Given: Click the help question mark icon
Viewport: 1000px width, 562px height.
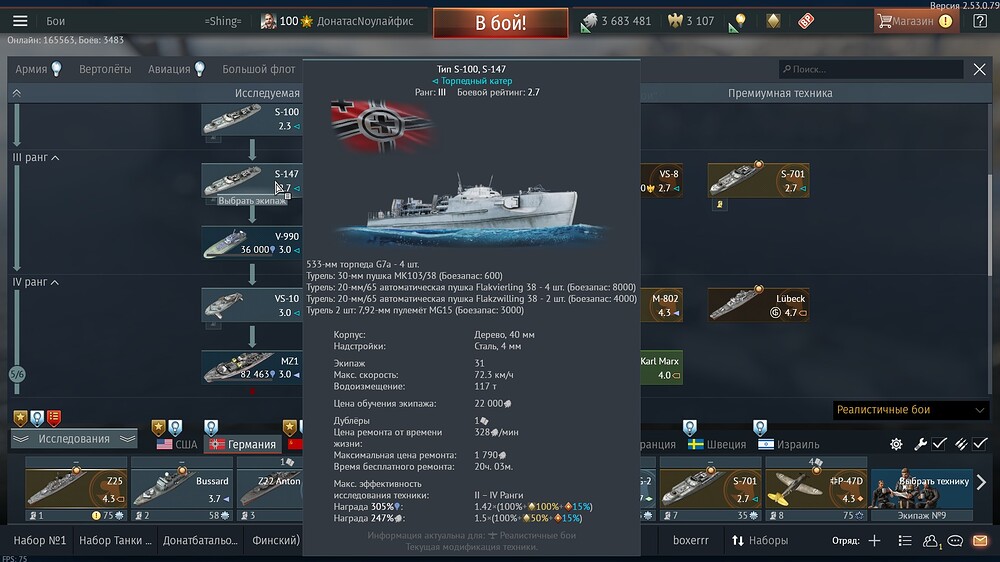Looking at the screenshot, I should pyautogui.click(x=979, y=21).
